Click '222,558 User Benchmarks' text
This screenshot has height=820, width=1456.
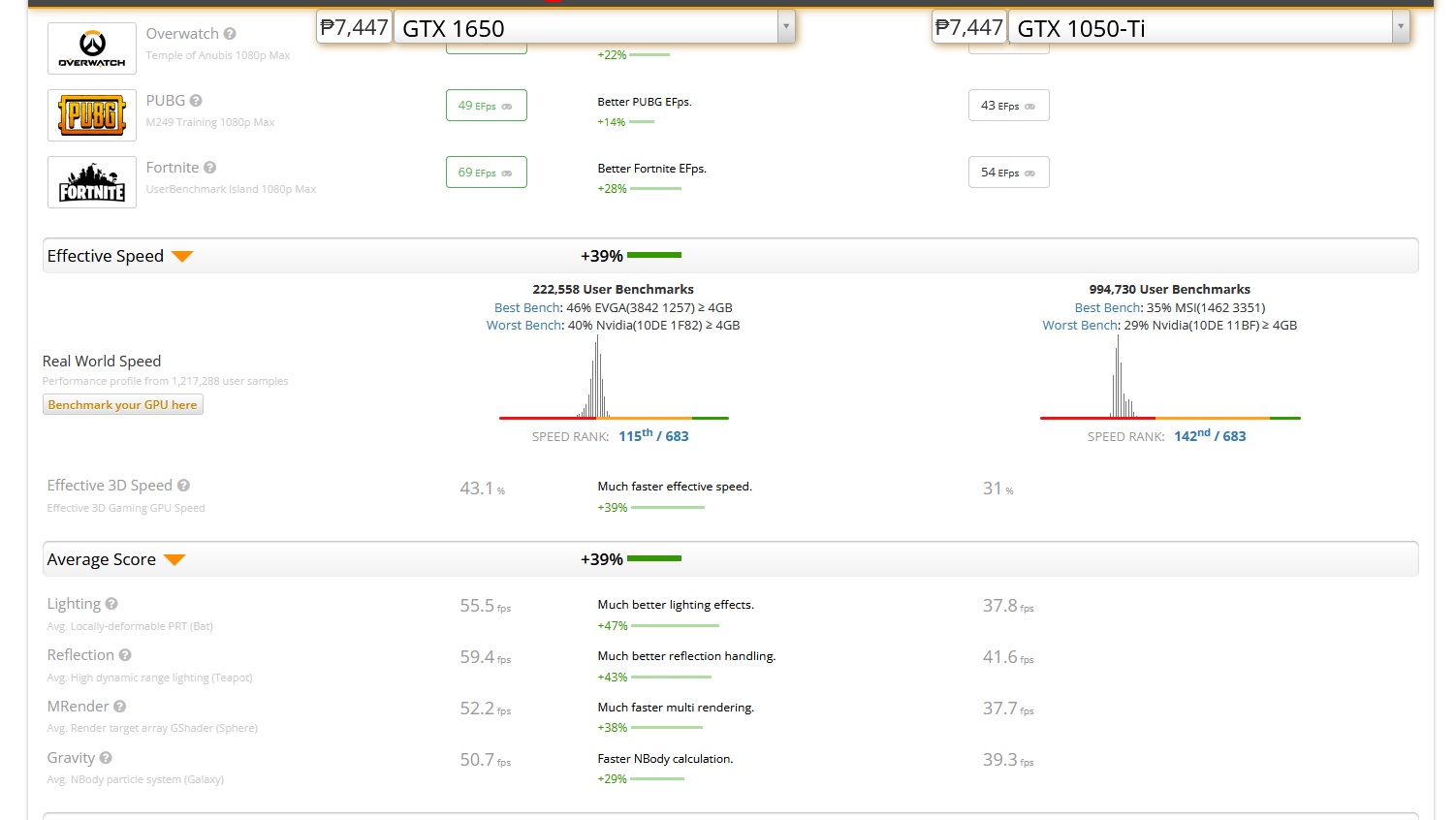click(614, 289)
